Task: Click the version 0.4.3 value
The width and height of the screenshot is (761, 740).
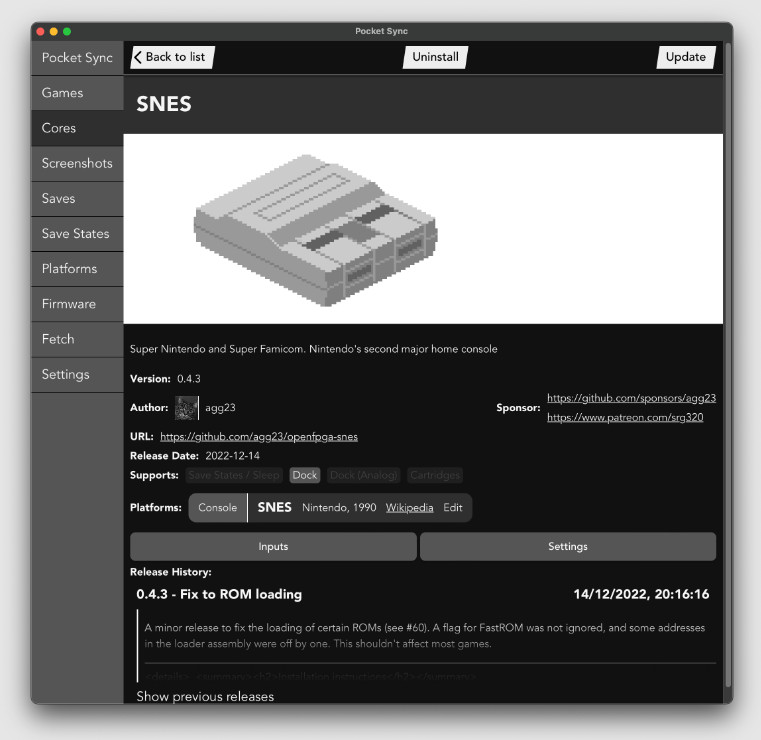Action: [189, 379]
